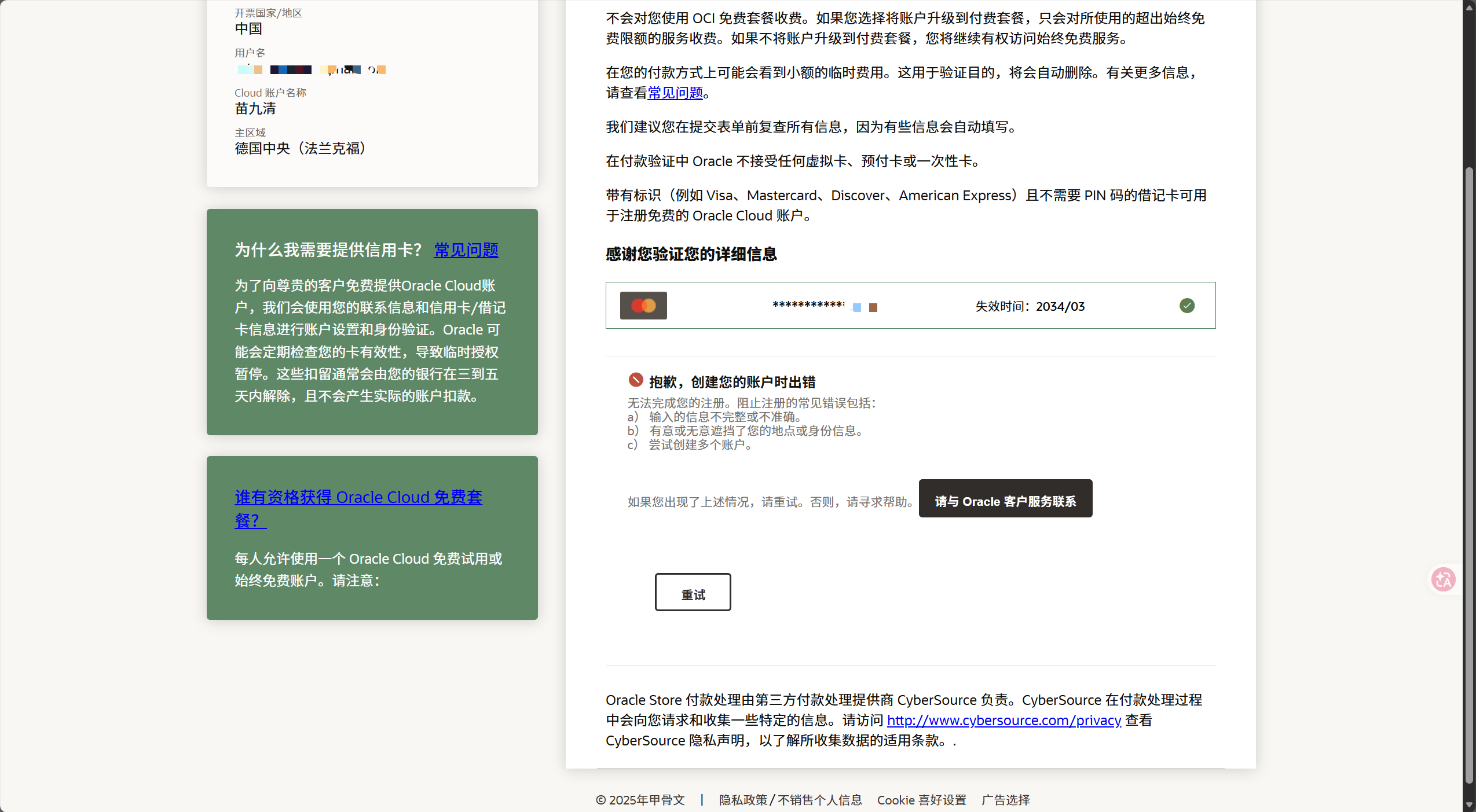1476x812 pixels.
Task: Open 广告选择 footer link
Action: pyautogui.click(x=1006, y=800)
